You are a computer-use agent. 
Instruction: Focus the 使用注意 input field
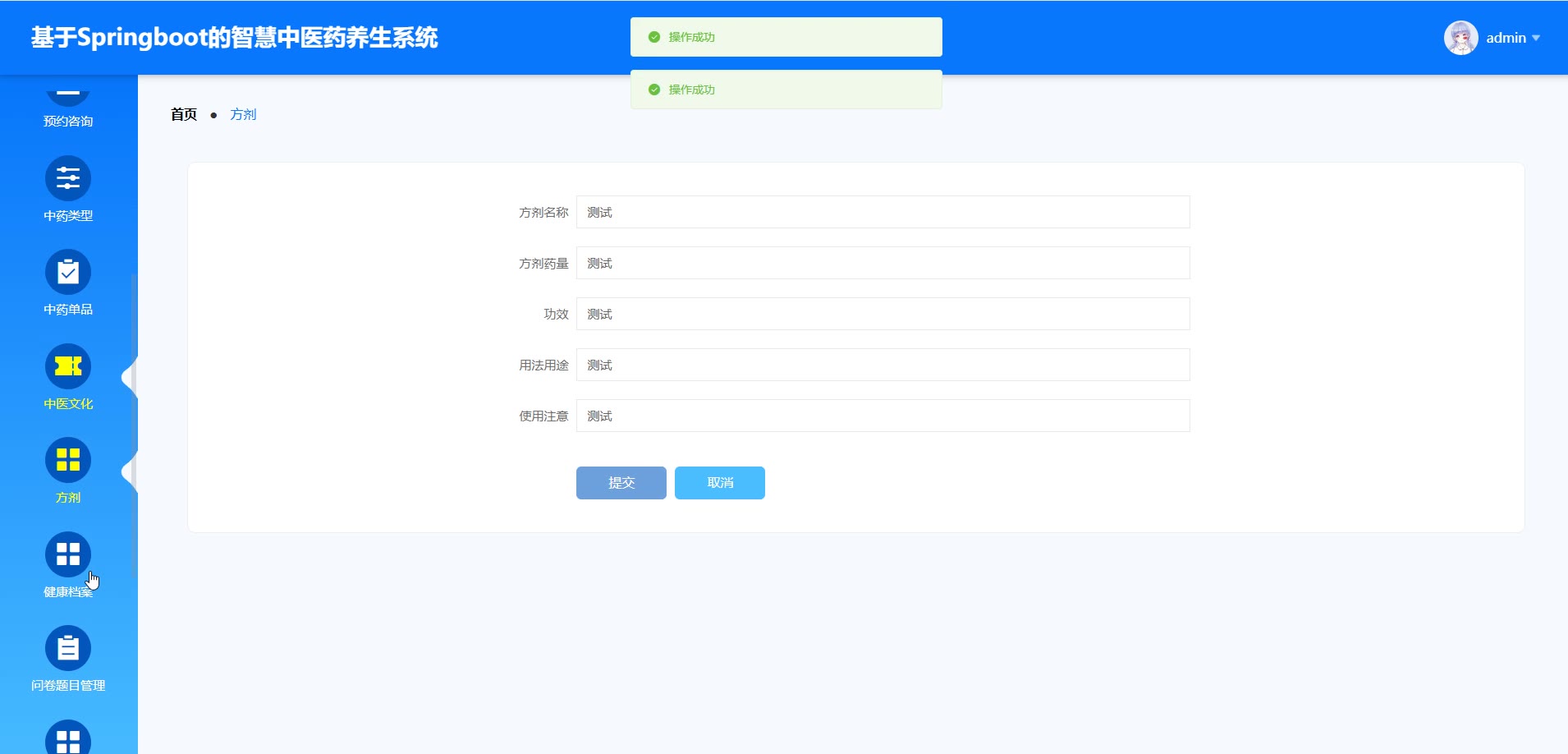[x=883, y=416]
